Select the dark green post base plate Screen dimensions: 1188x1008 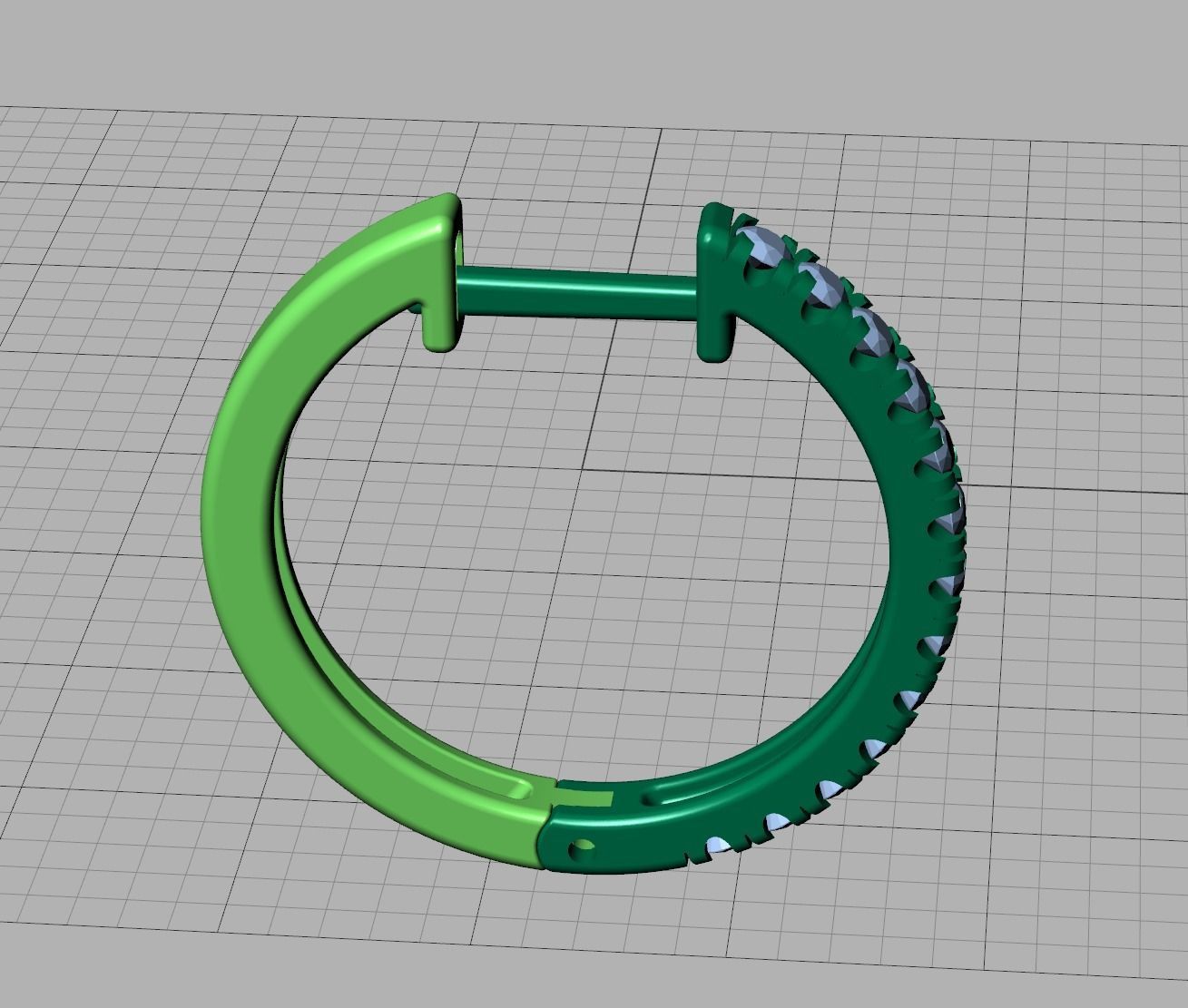coord(717,281)
